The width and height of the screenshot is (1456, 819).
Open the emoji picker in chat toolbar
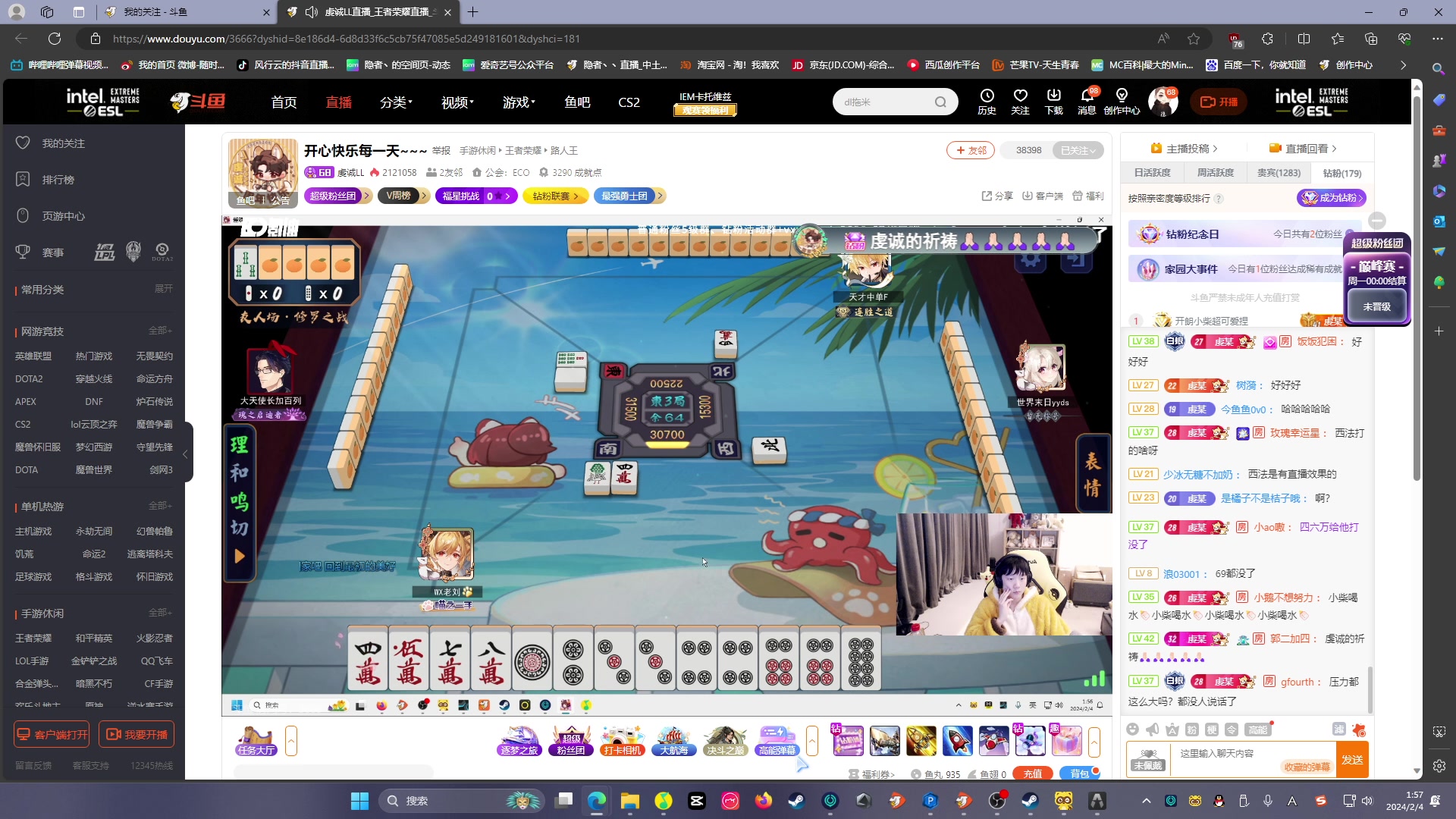pyautogui.click(x=1132, y=730)
